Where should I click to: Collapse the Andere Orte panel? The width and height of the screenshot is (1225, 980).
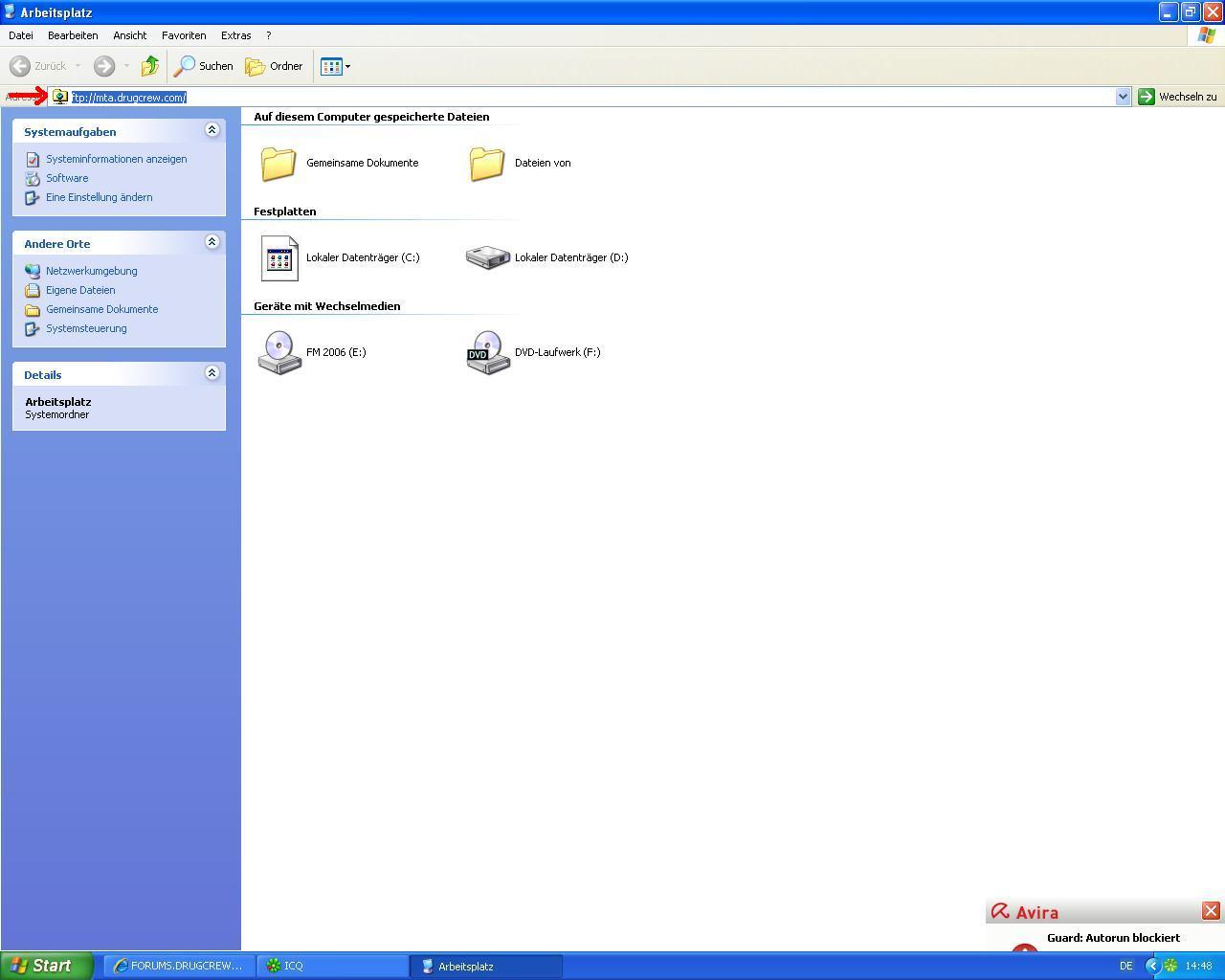click(x=212, y=242)
